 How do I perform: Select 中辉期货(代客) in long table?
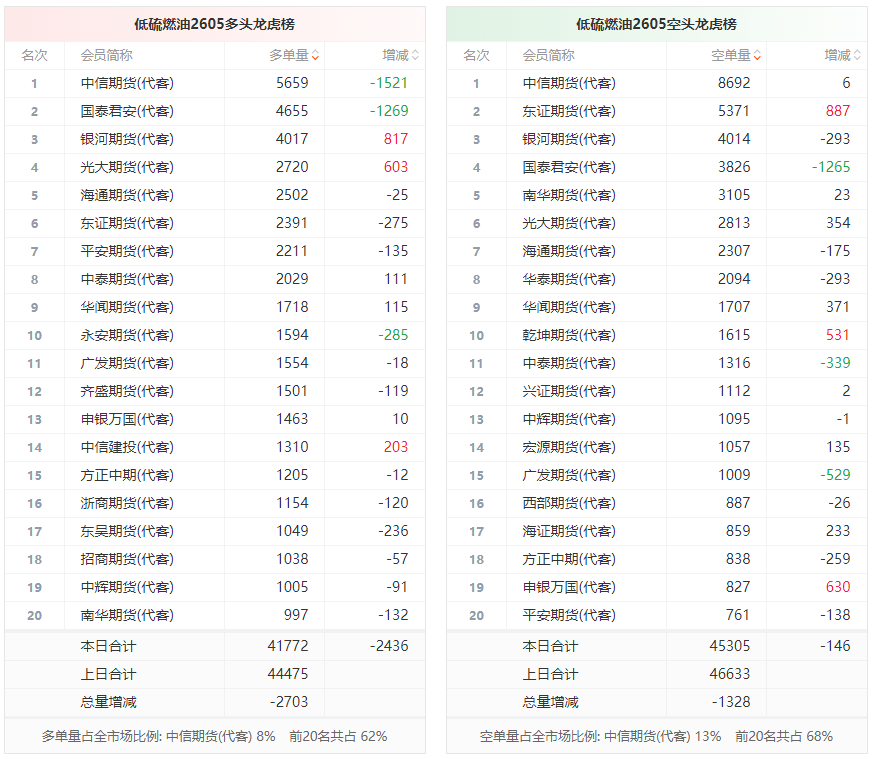[x=127, y=587]
